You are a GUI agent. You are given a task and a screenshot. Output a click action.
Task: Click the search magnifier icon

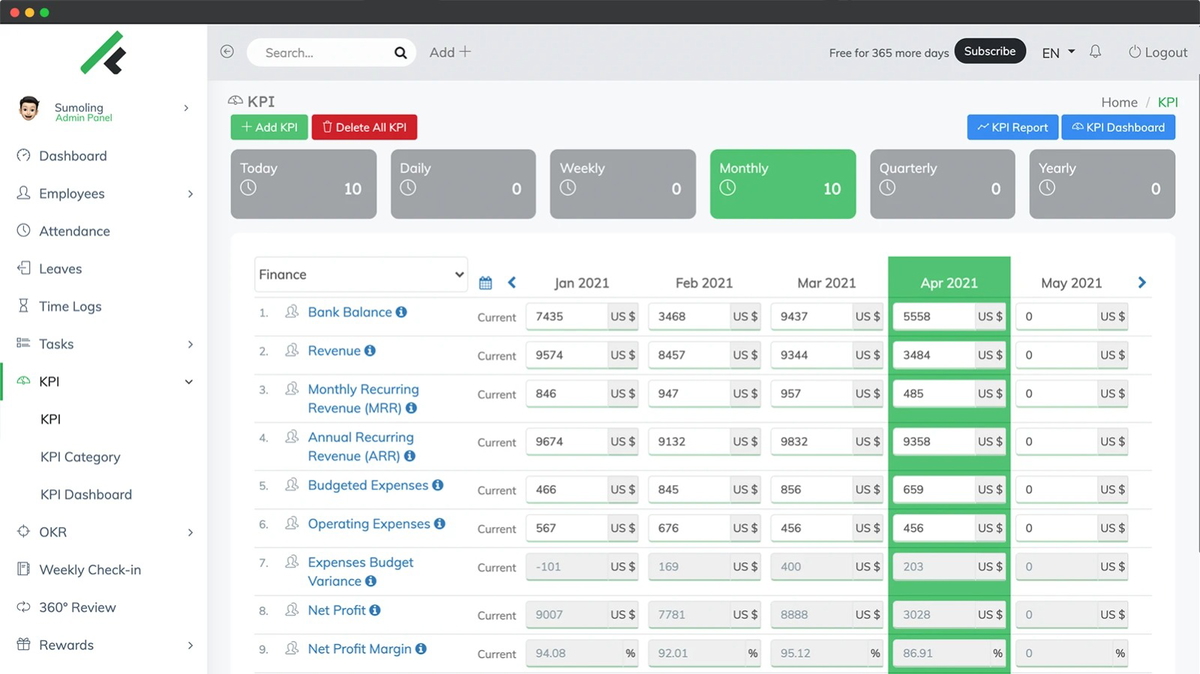coord(399,51)
